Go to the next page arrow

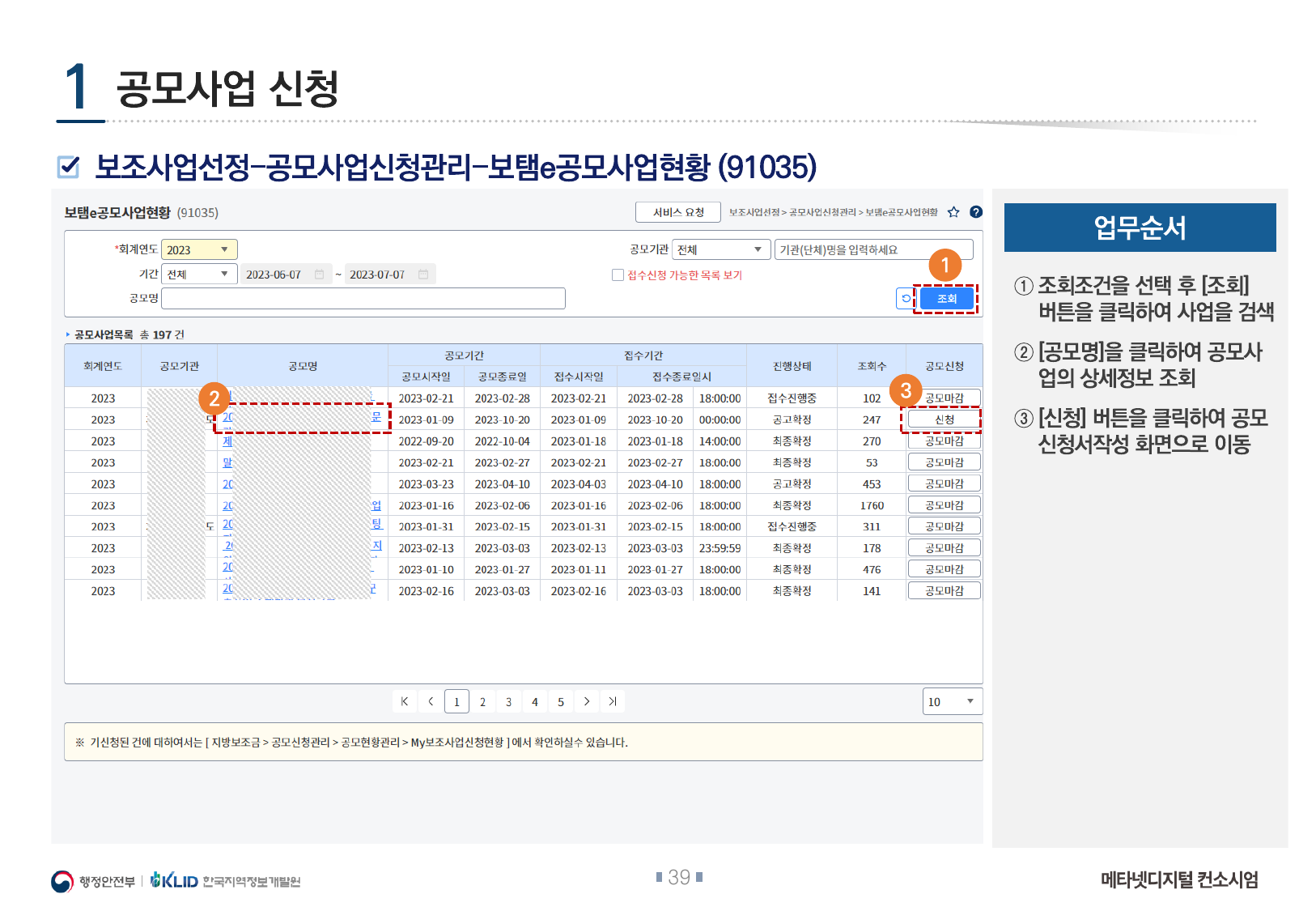587,701
